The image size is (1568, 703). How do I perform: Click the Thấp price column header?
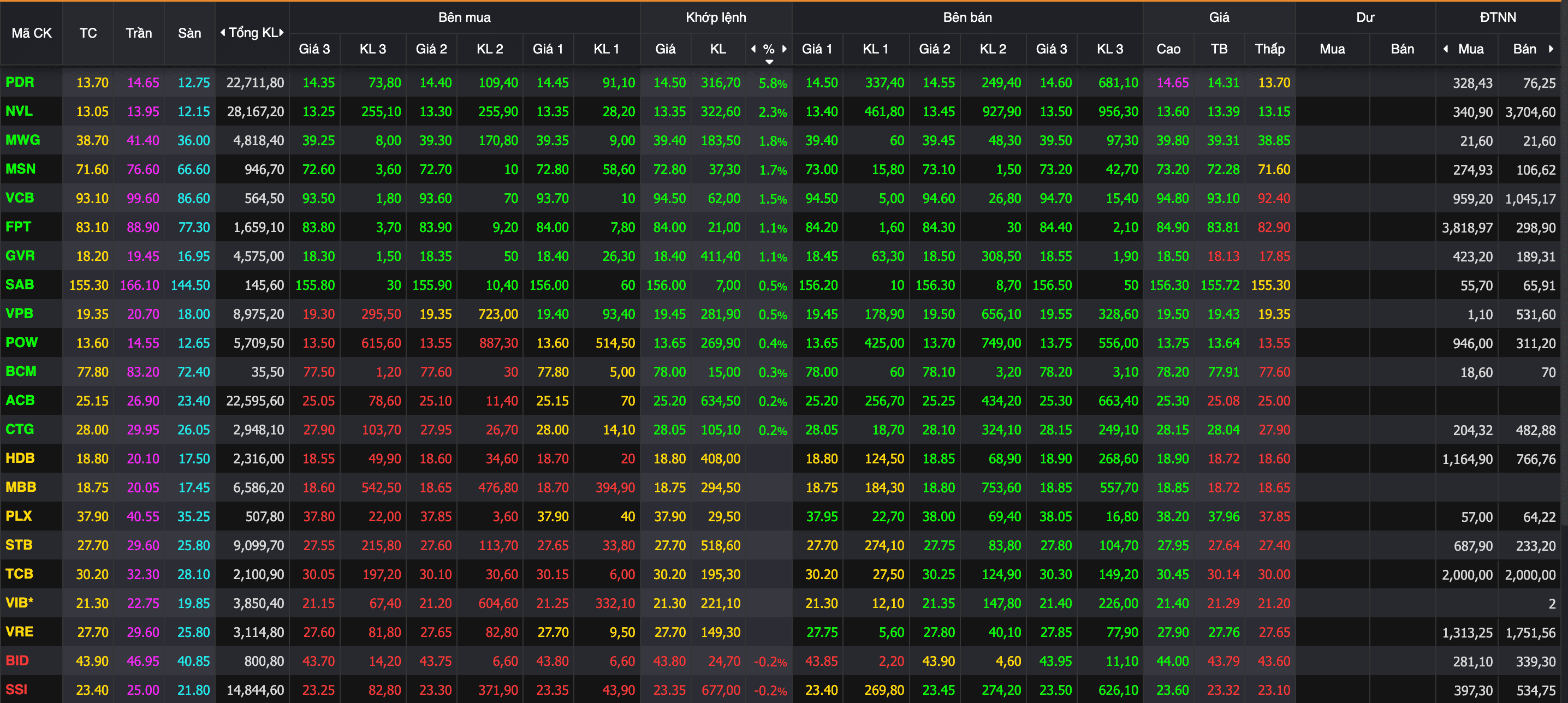pos(1270,49)
